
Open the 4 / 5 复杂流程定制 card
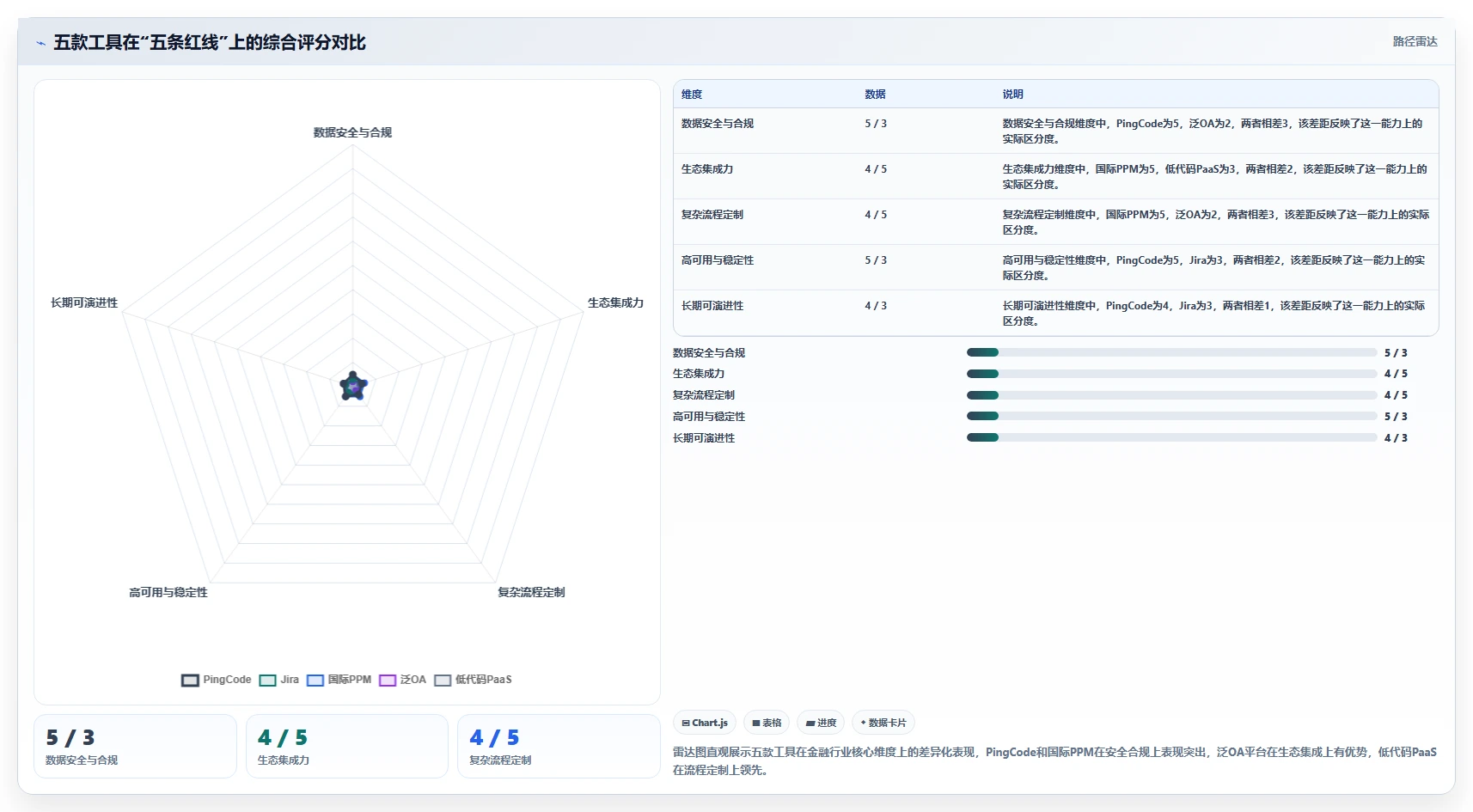(x=559, y=746)
